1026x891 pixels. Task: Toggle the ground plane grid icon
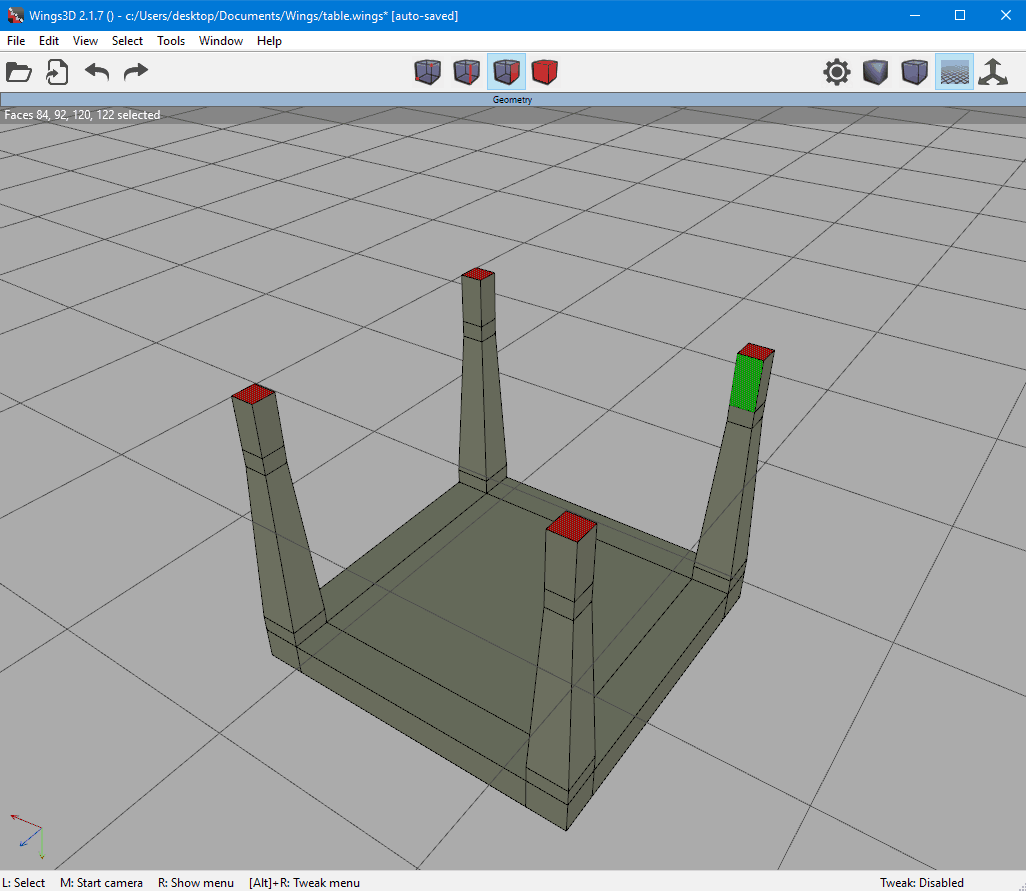(954, 72)
